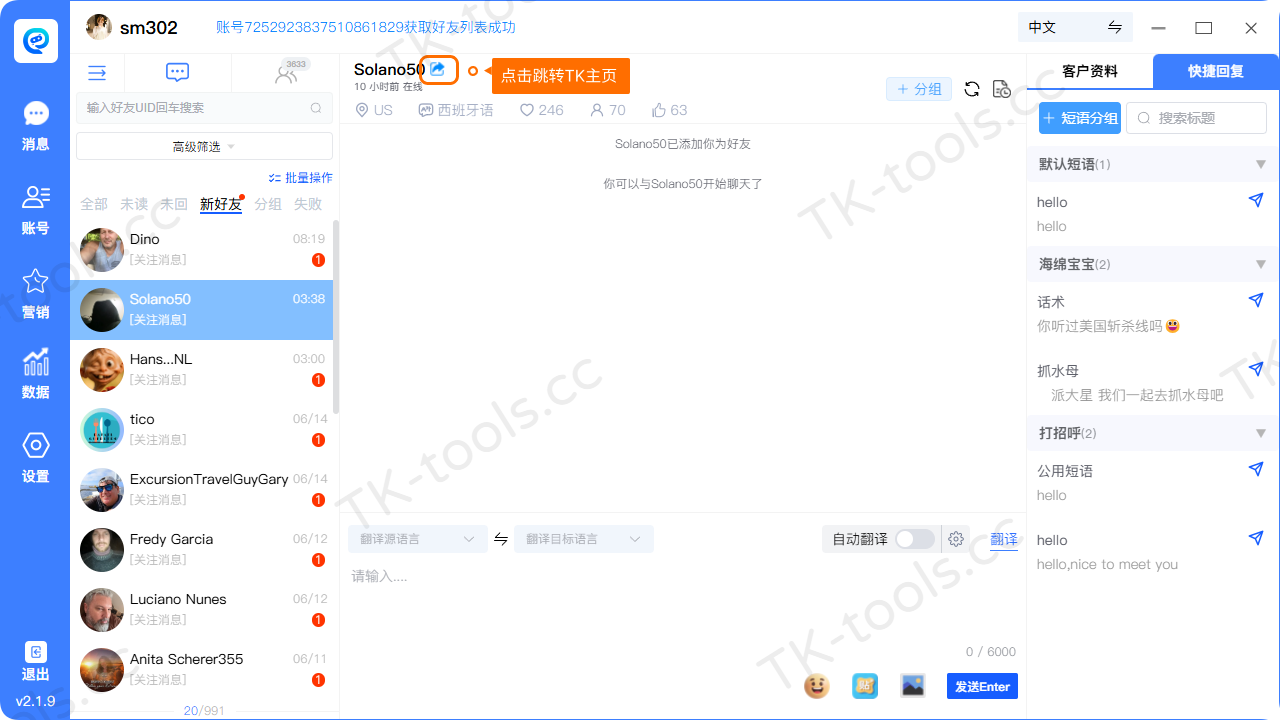Open the 设置 settings section
The height and width of the screenshot is (720, 1280).
(35, 458)
